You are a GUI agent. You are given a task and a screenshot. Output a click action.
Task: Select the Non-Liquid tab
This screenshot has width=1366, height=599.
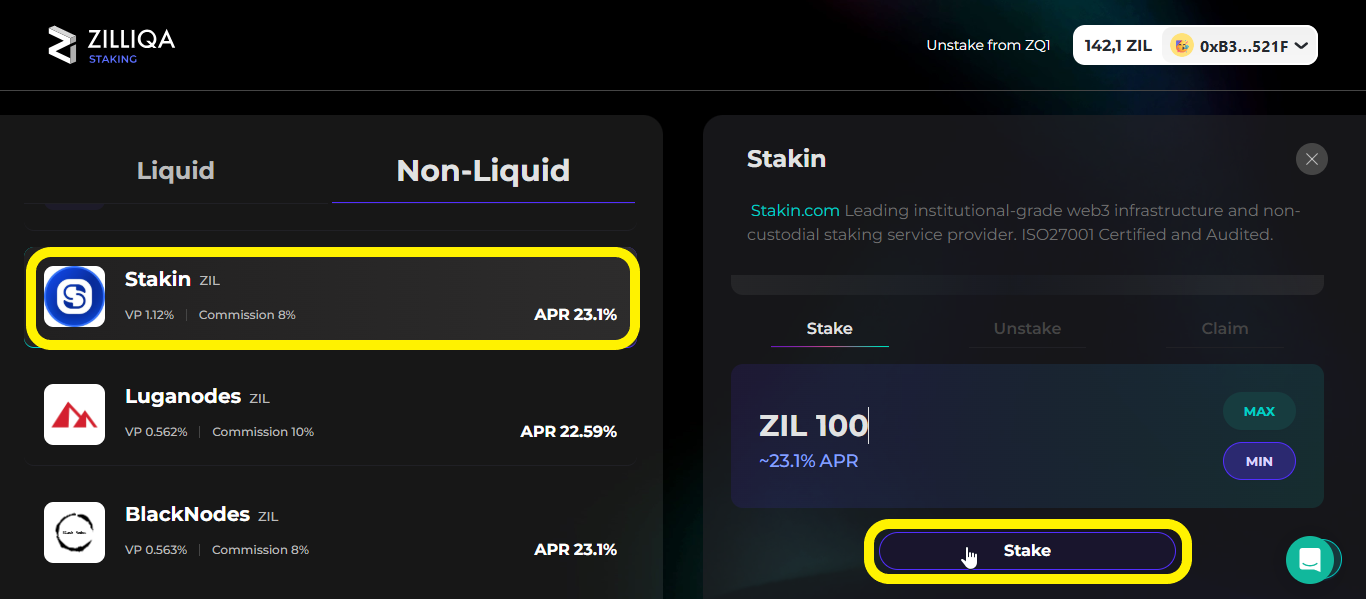[x=483, y=170]
